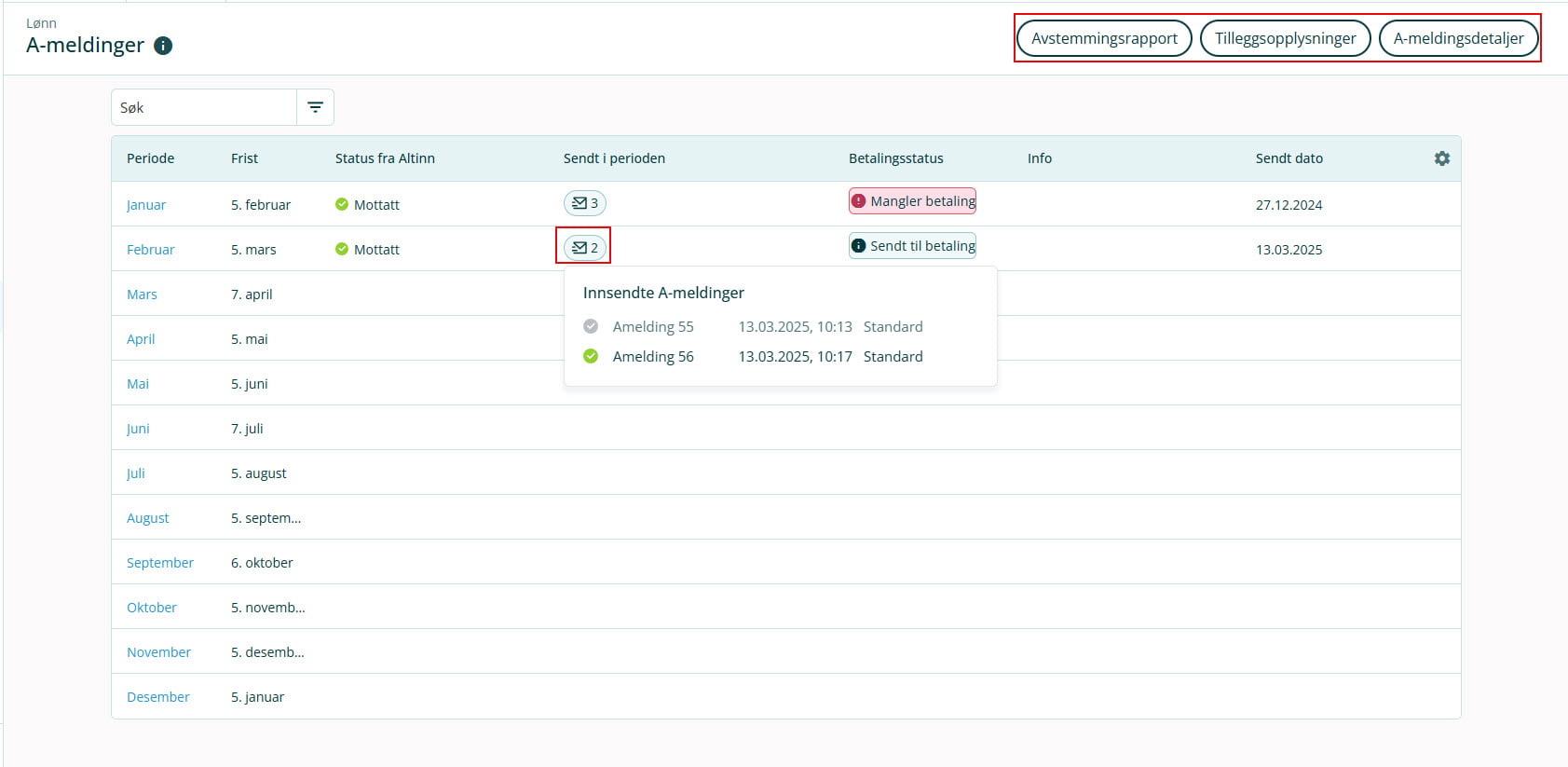Open the September period link
Image resolution: width=1568 pixels, height=767 pixels.
tap(160, 563)
